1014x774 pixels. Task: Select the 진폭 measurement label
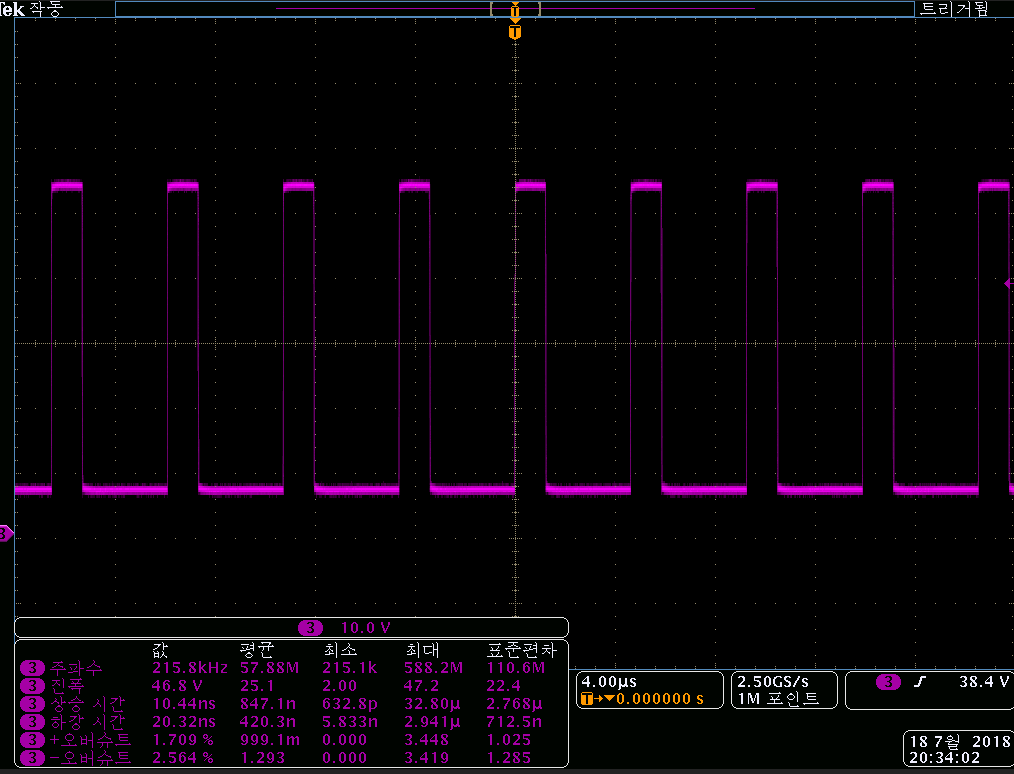tap(67, 685)
